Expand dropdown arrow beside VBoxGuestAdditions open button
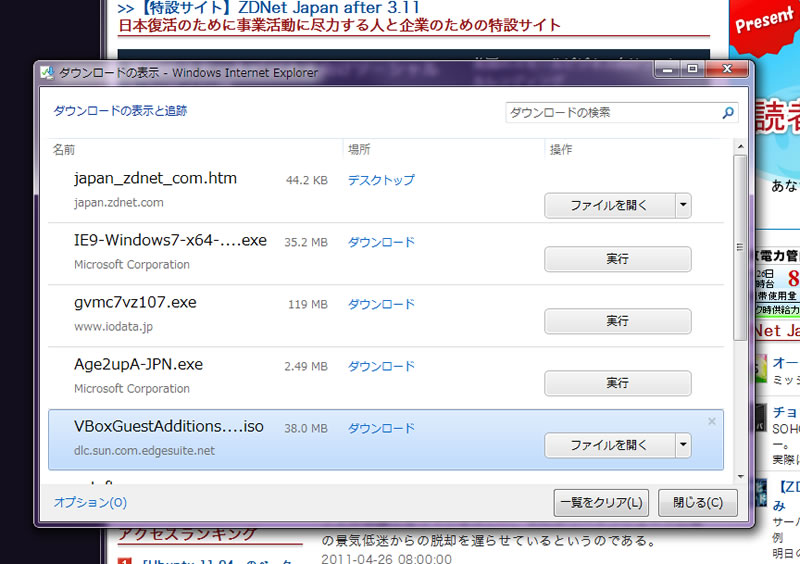Viewport: 800px width, 564px height. click(683, 446)
